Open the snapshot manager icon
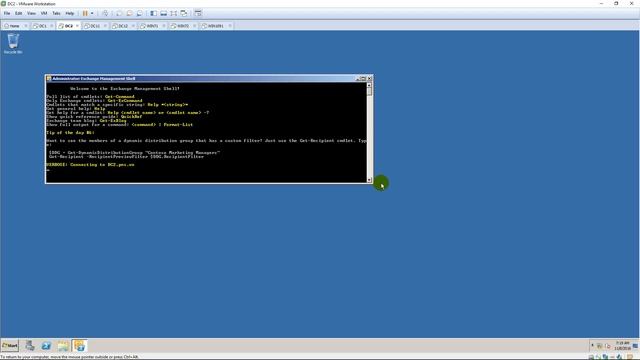 139,13
